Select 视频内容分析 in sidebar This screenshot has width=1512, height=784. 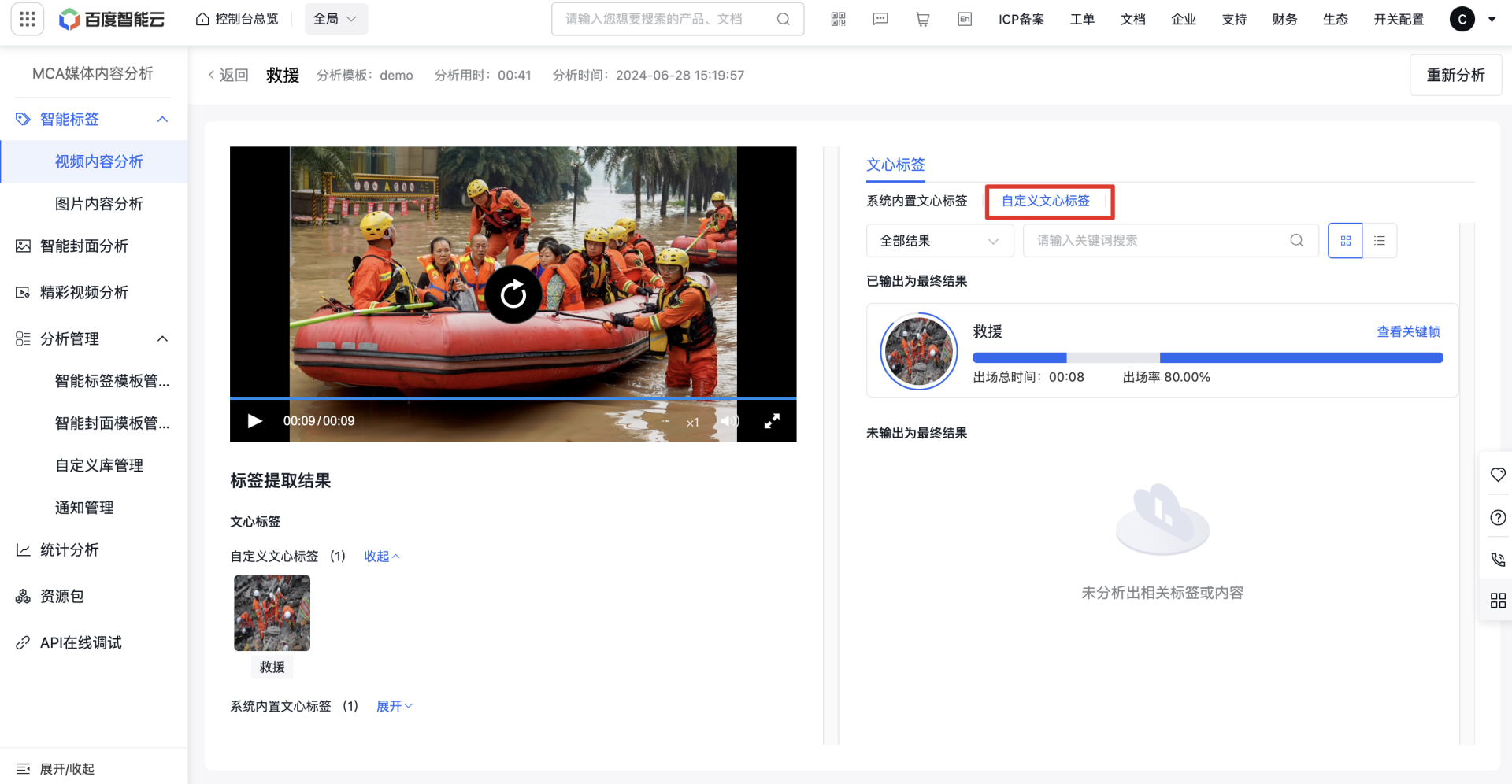click(94, 161)
